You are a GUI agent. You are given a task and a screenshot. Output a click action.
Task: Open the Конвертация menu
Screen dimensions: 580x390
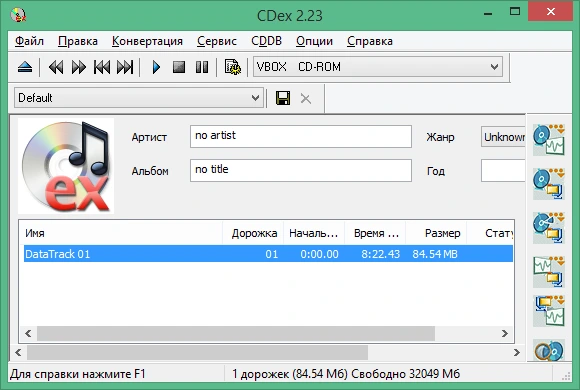(147, 41)
